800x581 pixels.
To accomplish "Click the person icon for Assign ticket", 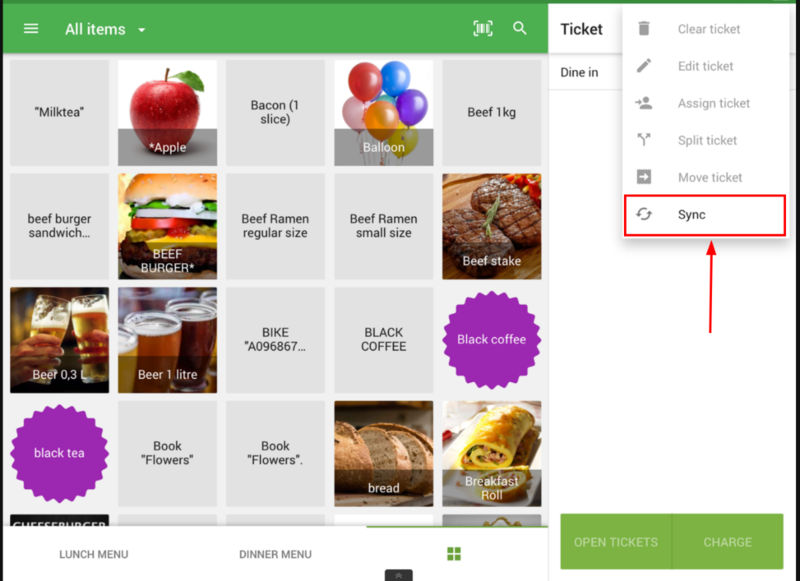I will 644,103.
